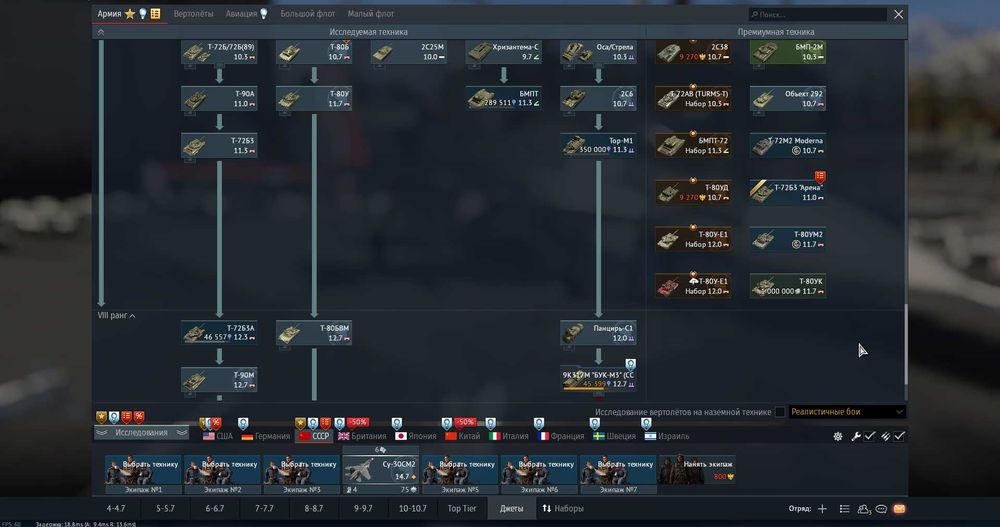The height and width of the screenshot is (527, 1000).
Task: Select the Т-72Б/72Б(89) tank icon
Action: [x=194, y=52]
